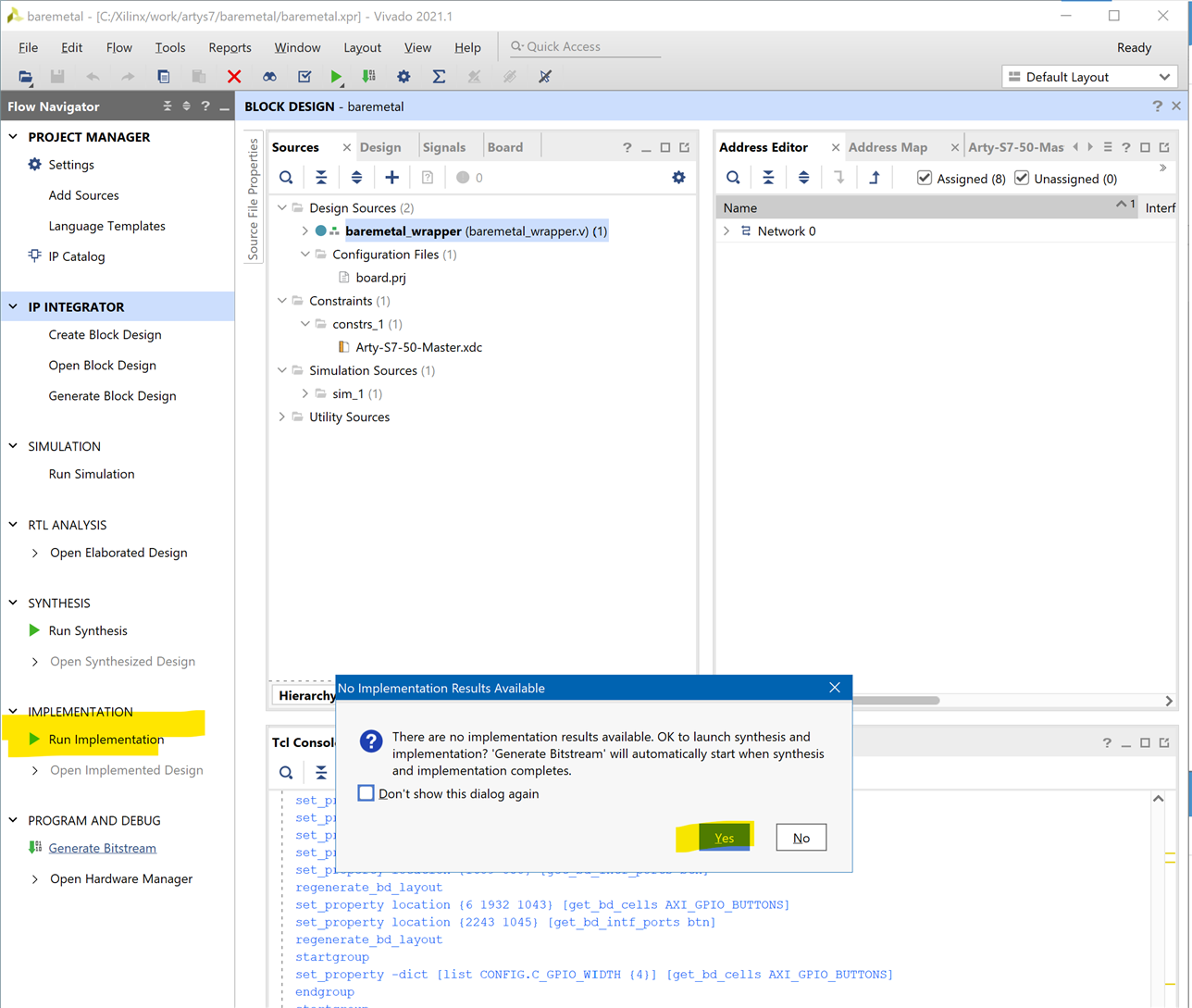This screenshot has width=1192, height=1008.
Task: Click the Address Editor horizontal scrollbar
Action: (896, 701)
